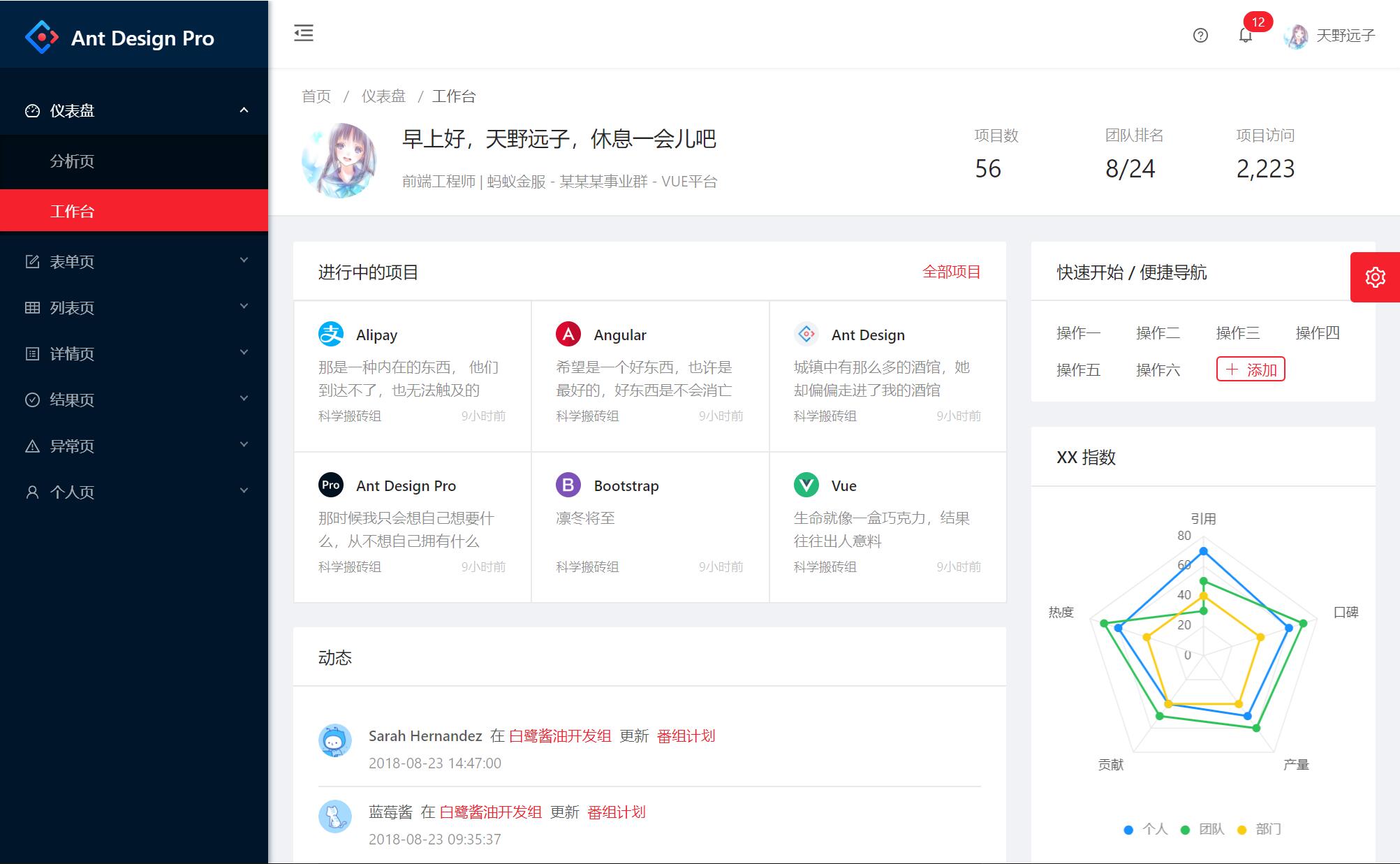Toggle the 部门 radar legend item

(x=1259, y=829)
